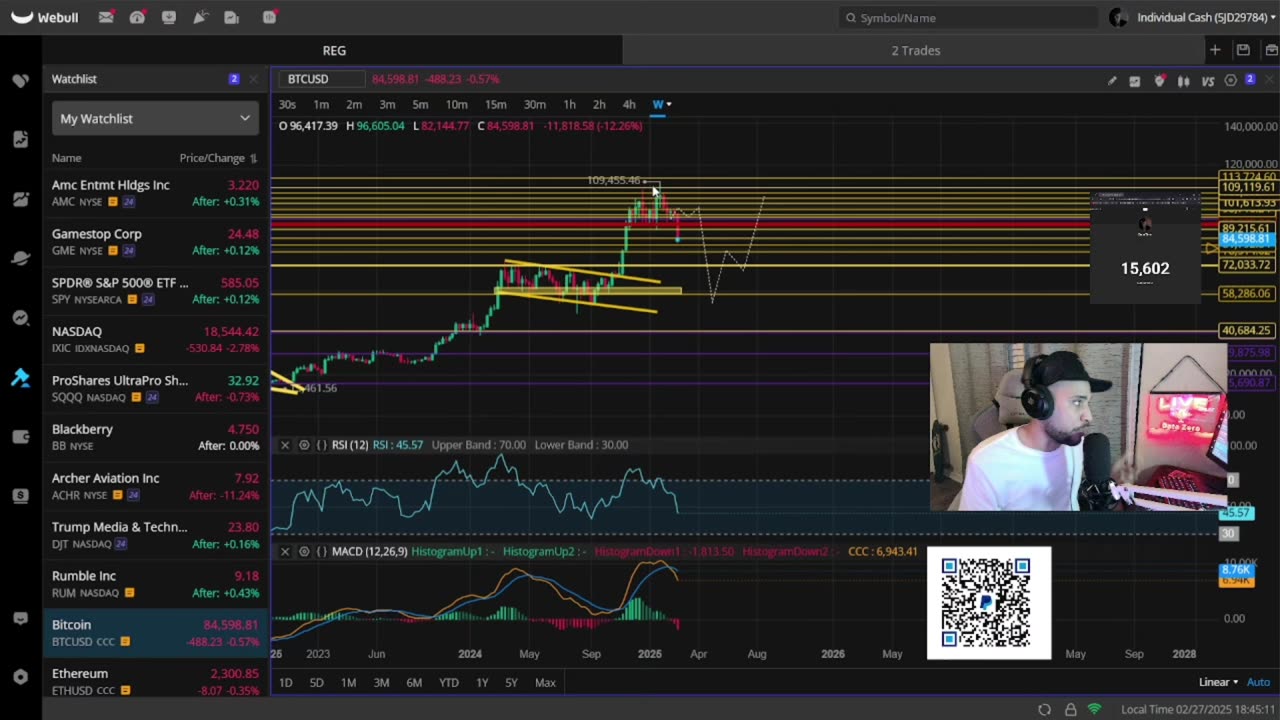Click the Watchlist panel link badge 2
The width and height of the screenshot is (1280, 720).
point(234,79)
